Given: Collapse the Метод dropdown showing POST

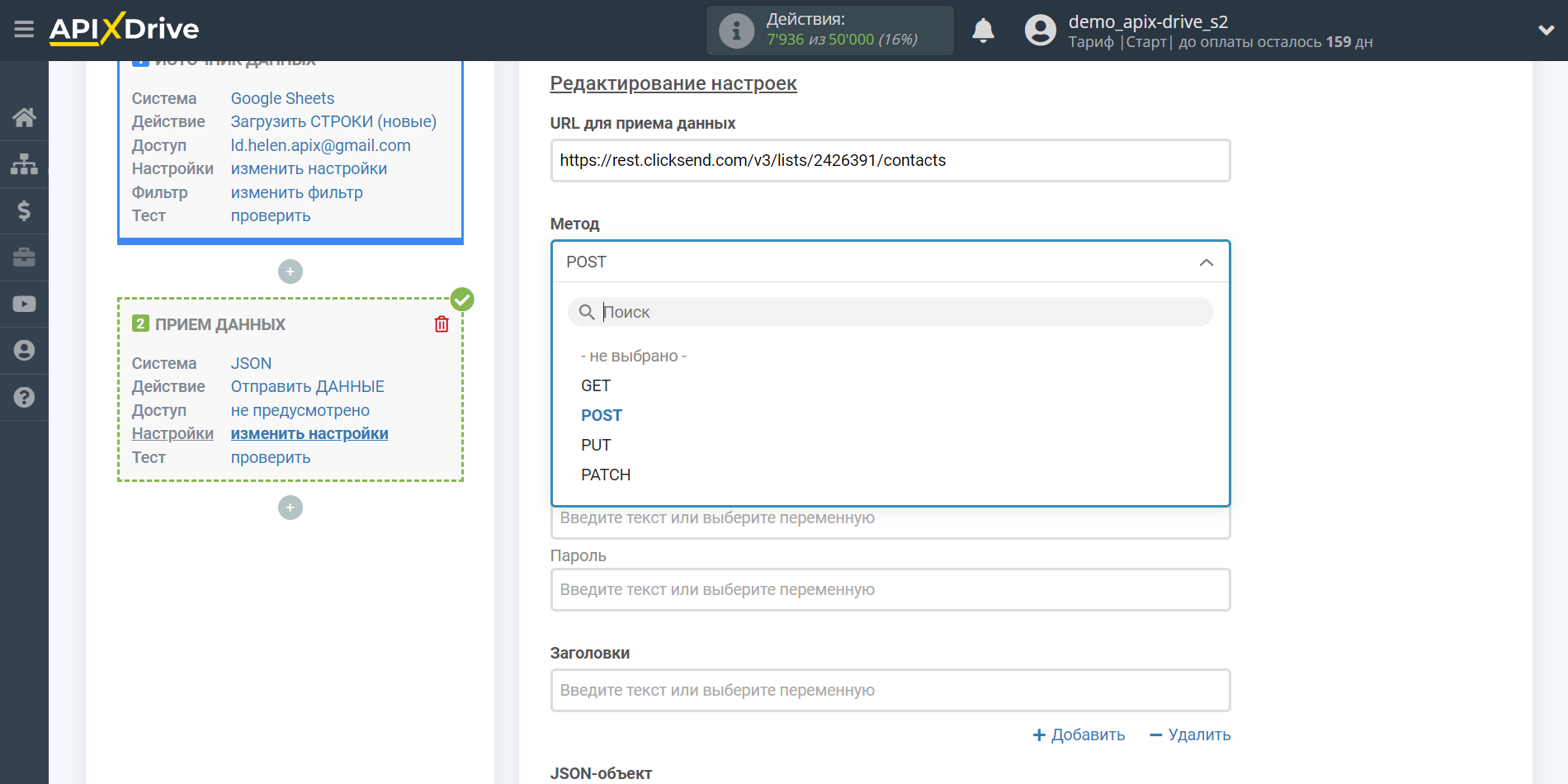Looking at the screenshot, I should click(x=890, y=262).
